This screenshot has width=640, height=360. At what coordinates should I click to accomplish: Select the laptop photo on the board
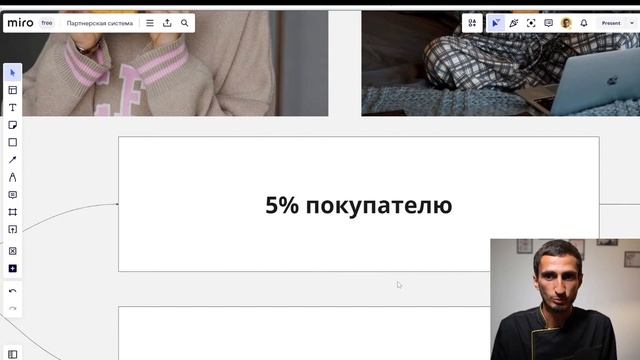pos(500,63)
